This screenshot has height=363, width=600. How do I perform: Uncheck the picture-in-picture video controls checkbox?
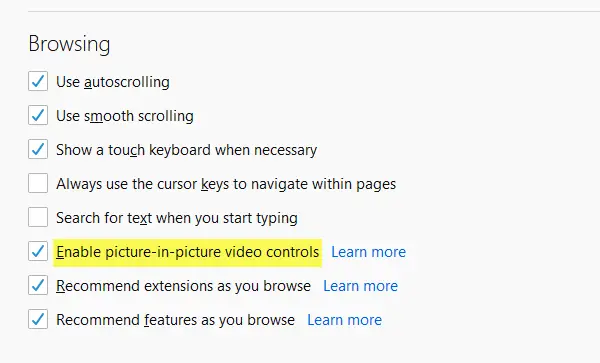(38, 251)
